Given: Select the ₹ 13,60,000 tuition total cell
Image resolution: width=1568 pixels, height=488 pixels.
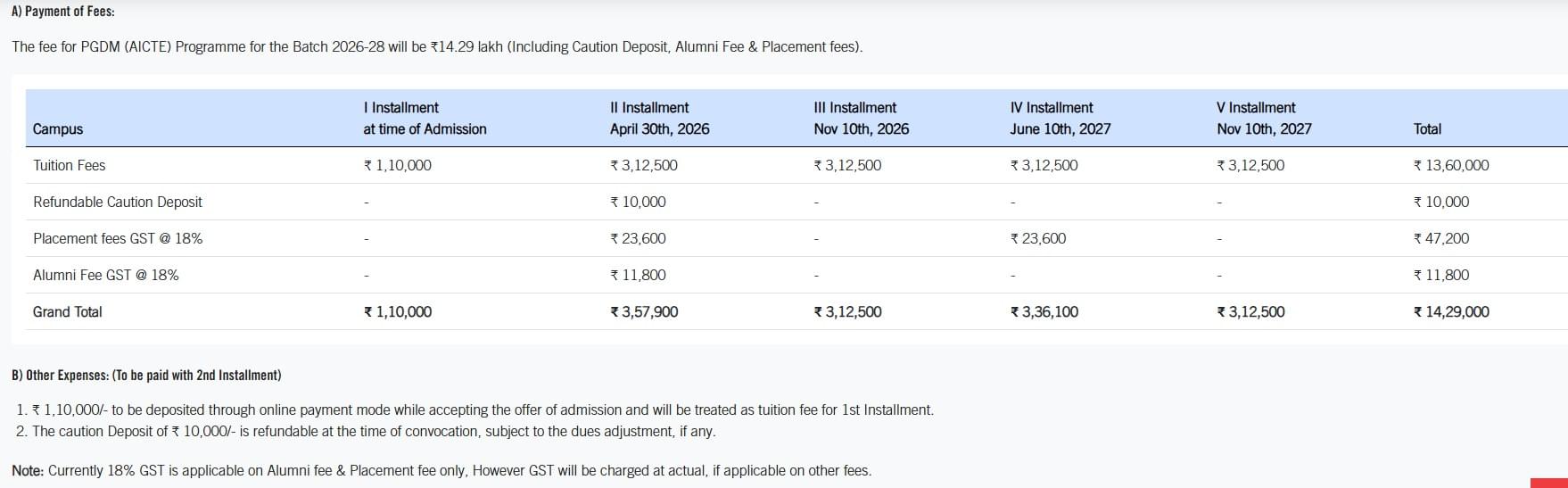Looking at the screenshot, I should 1451,165.
